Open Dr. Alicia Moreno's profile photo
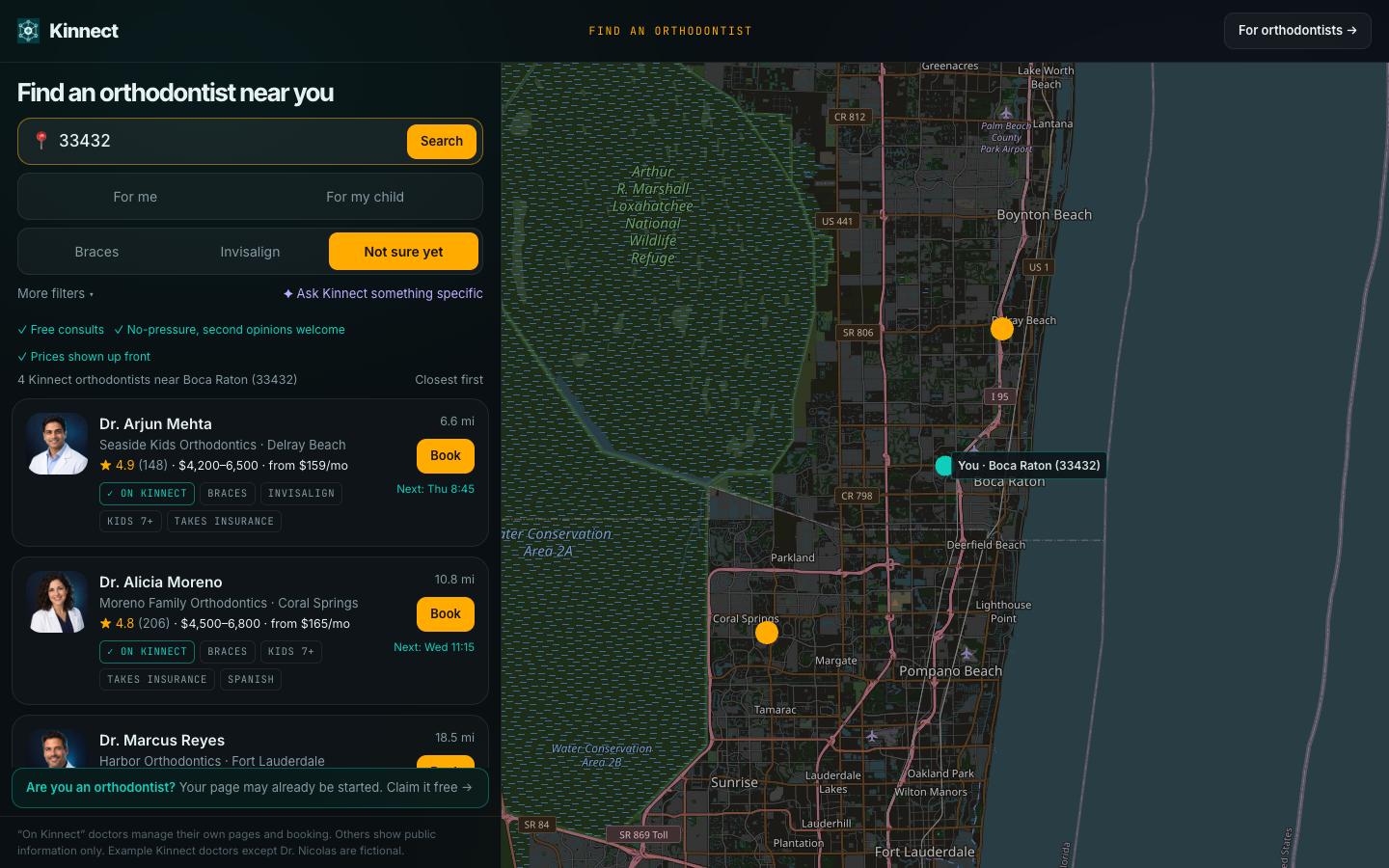Image resolution: width=1389 pixels, height=868 pixels. (x=57, y=602)
